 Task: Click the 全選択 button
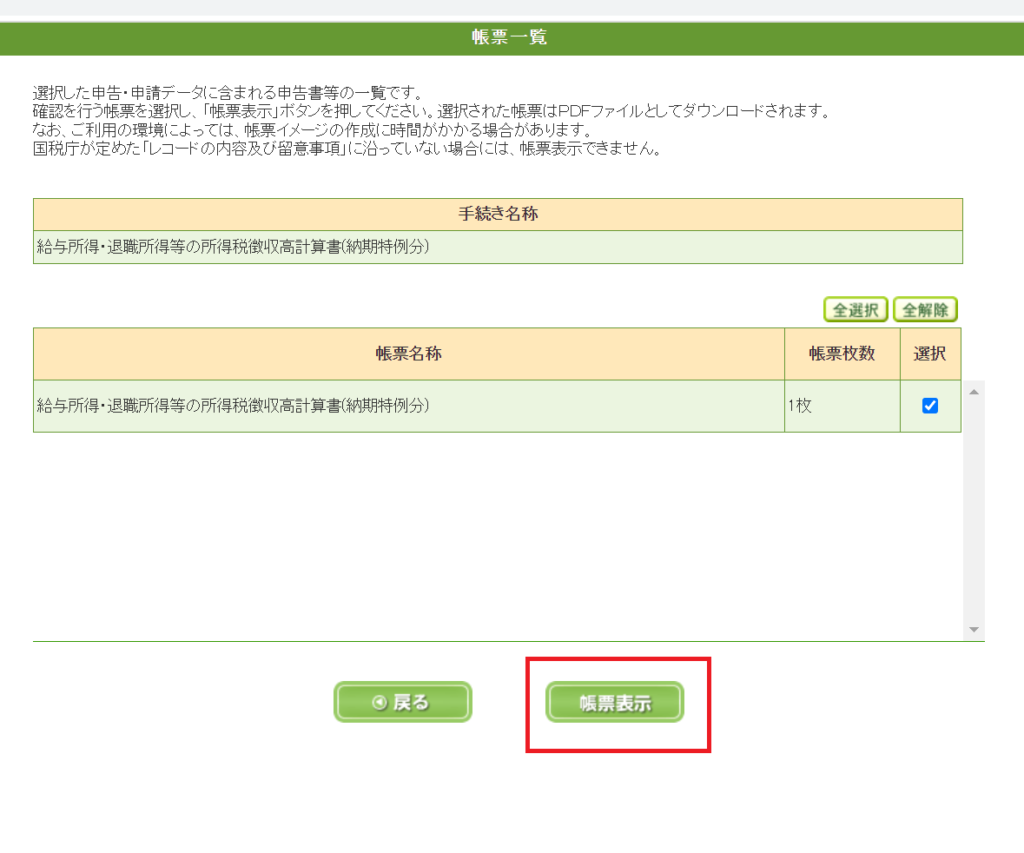[855, 310]
